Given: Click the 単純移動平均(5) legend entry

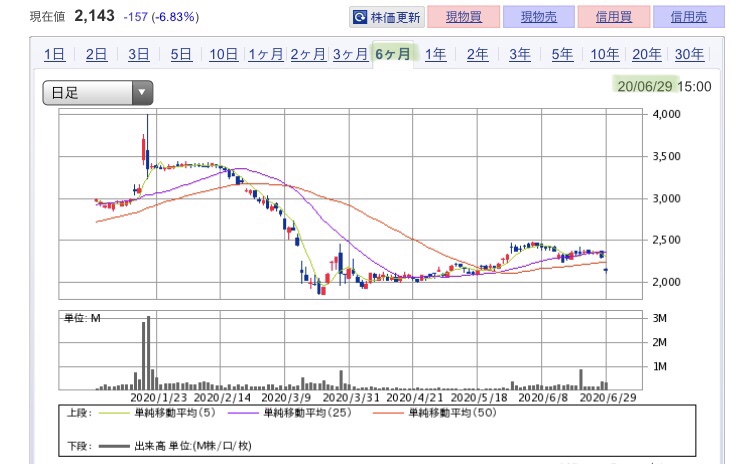Looking at the screenshot, I should pos(175,413).
